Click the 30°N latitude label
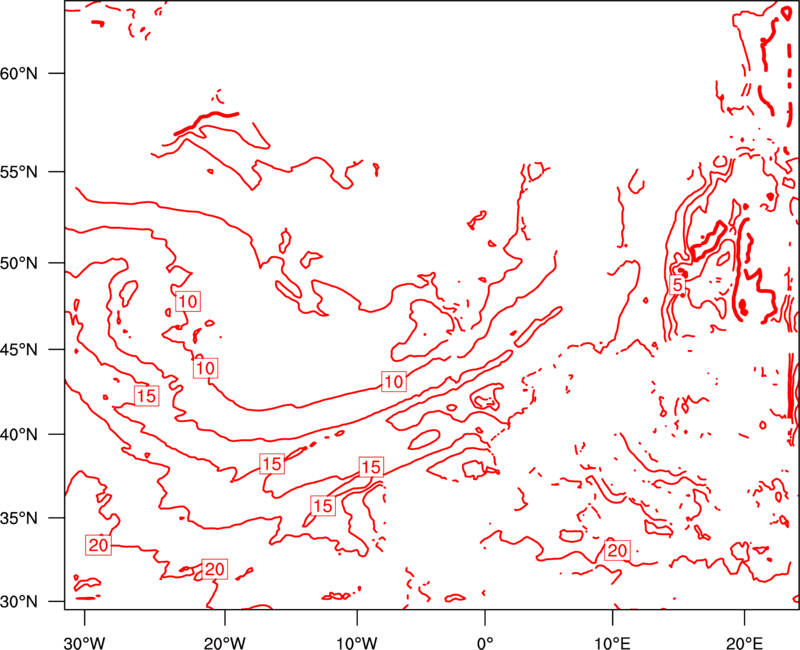This screenshot has width=800, height=650. pos(19,602)
